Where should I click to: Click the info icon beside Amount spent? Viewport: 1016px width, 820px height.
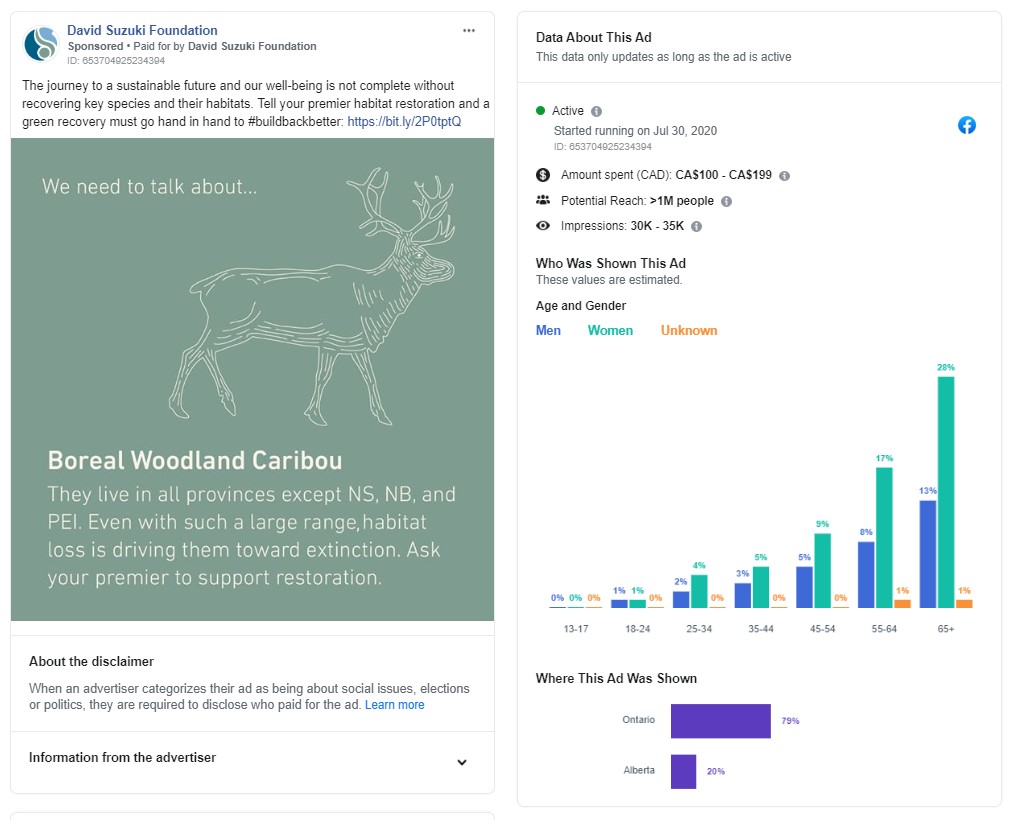(x=784, y=176)
